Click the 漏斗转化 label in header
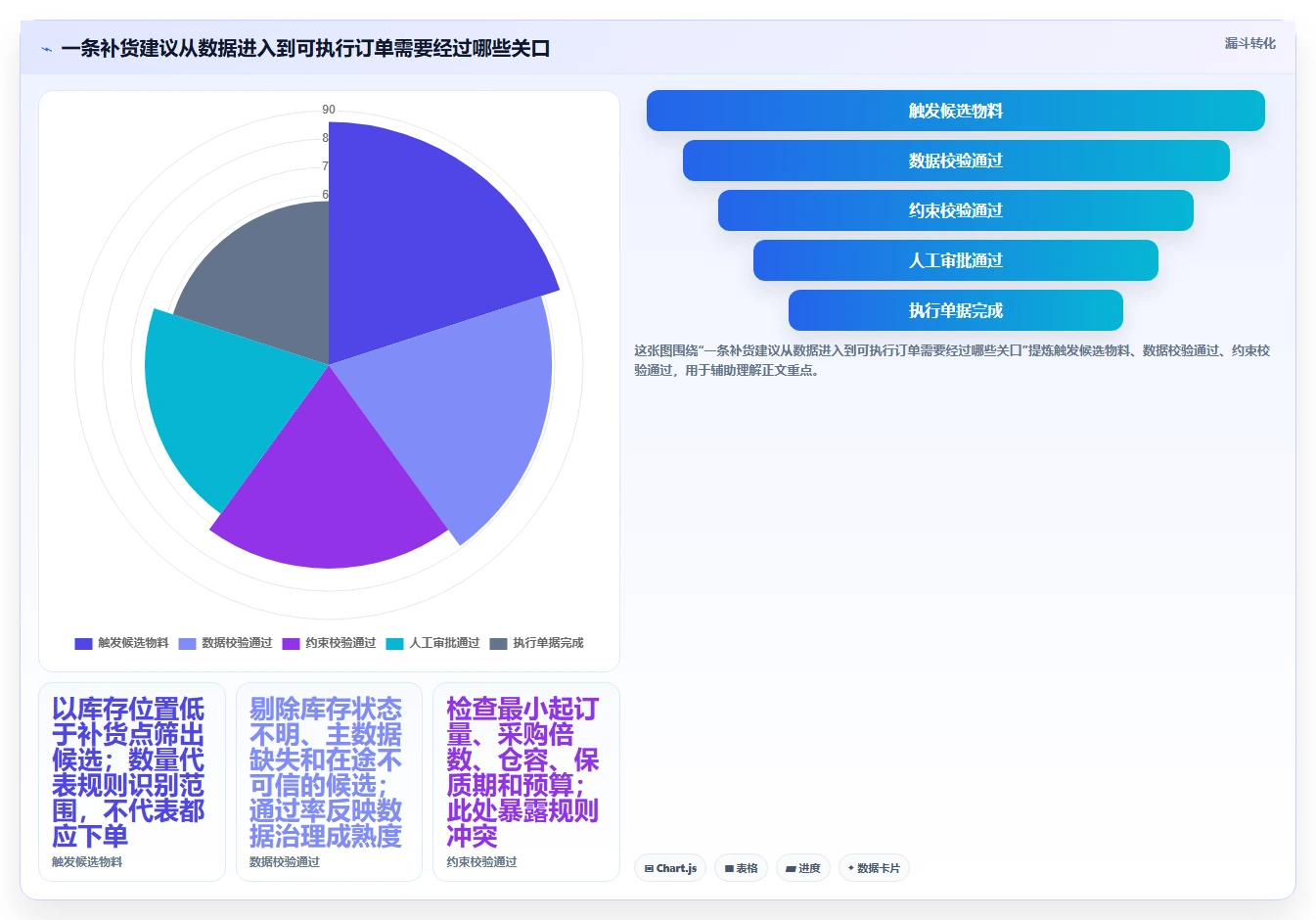Screen dimensions: 1316x920 (1250, 43)
